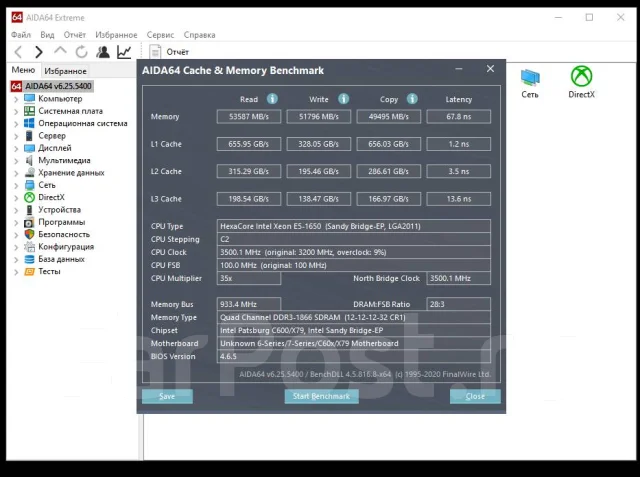Select the Конфигурация tree icon

[x=29, y=247]
